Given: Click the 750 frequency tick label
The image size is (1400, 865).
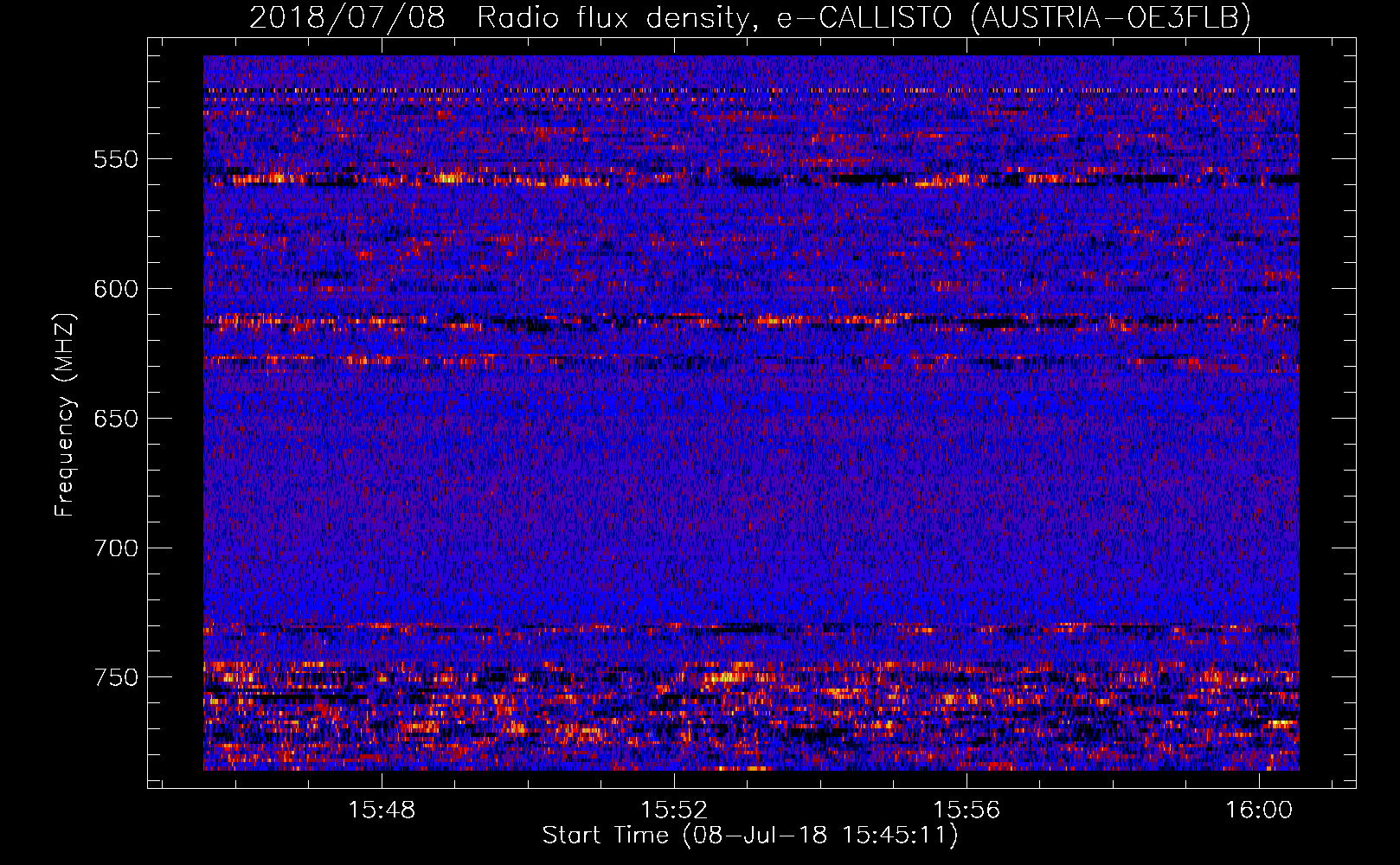Looking at the screenshot, I should 116,677.
